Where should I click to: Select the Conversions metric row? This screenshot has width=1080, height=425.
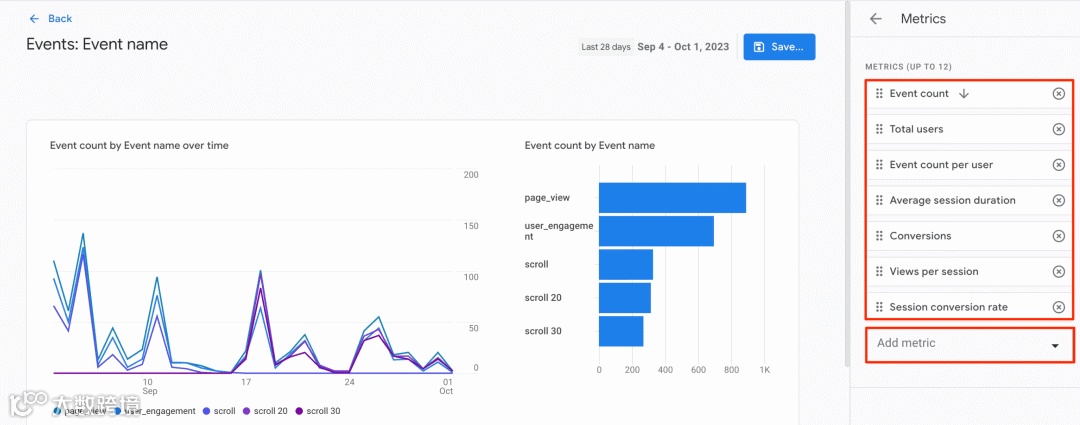click(x=970, y=236)
